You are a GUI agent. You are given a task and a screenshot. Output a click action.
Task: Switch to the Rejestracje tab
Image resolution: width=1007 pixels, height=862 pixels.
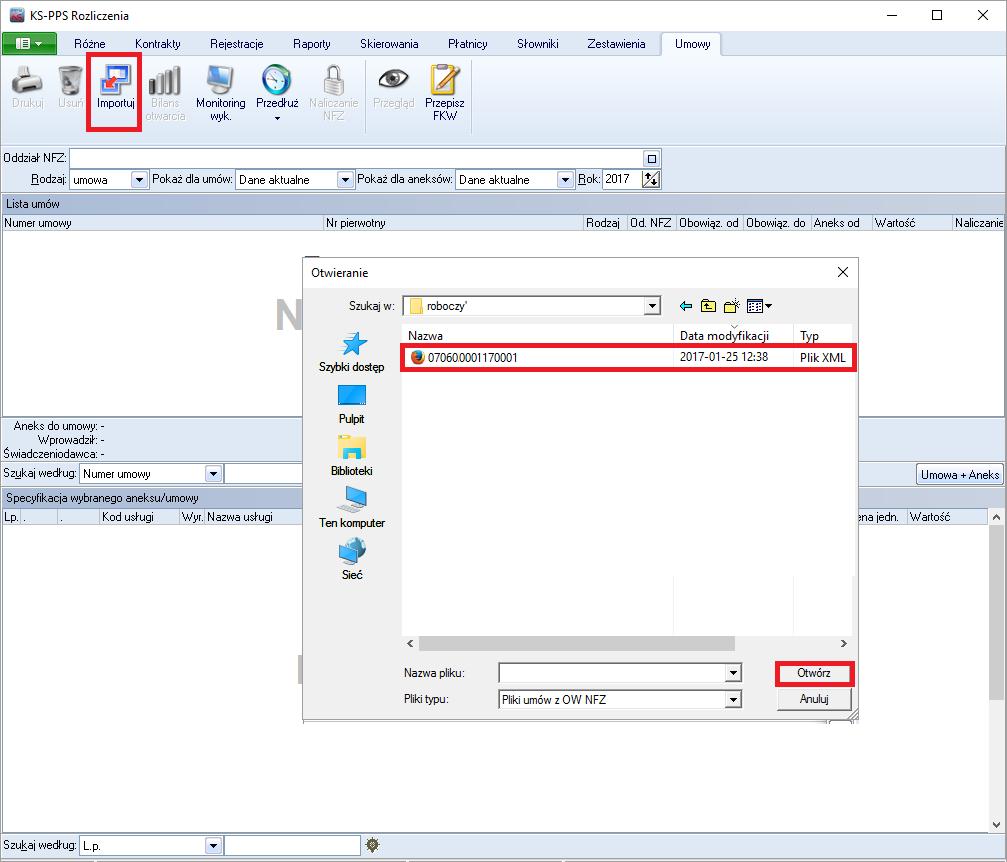click(236, 44)
